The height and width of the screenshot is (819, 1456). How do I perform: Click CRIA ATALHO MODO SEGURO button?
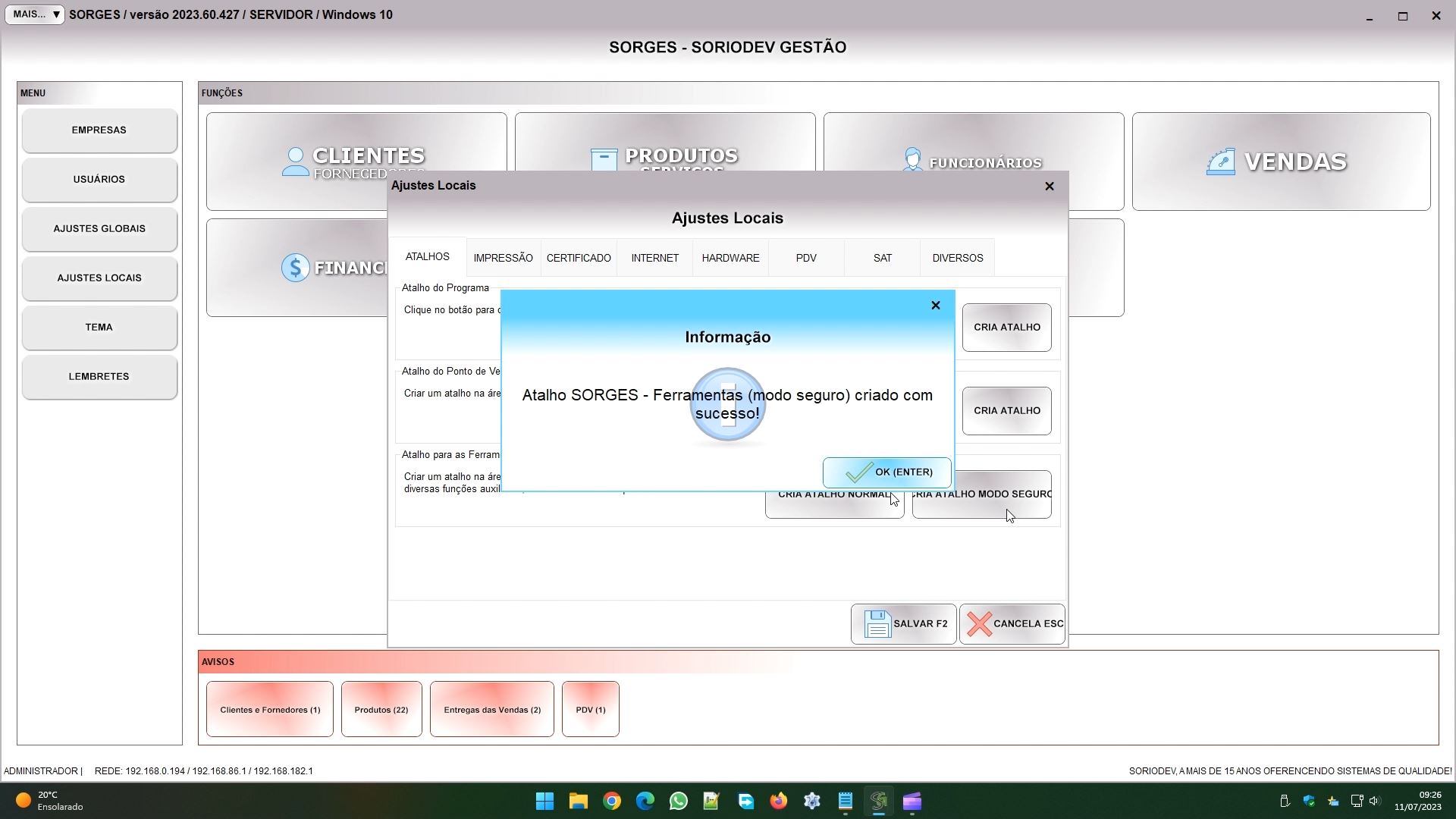click(x=981, y=504)
